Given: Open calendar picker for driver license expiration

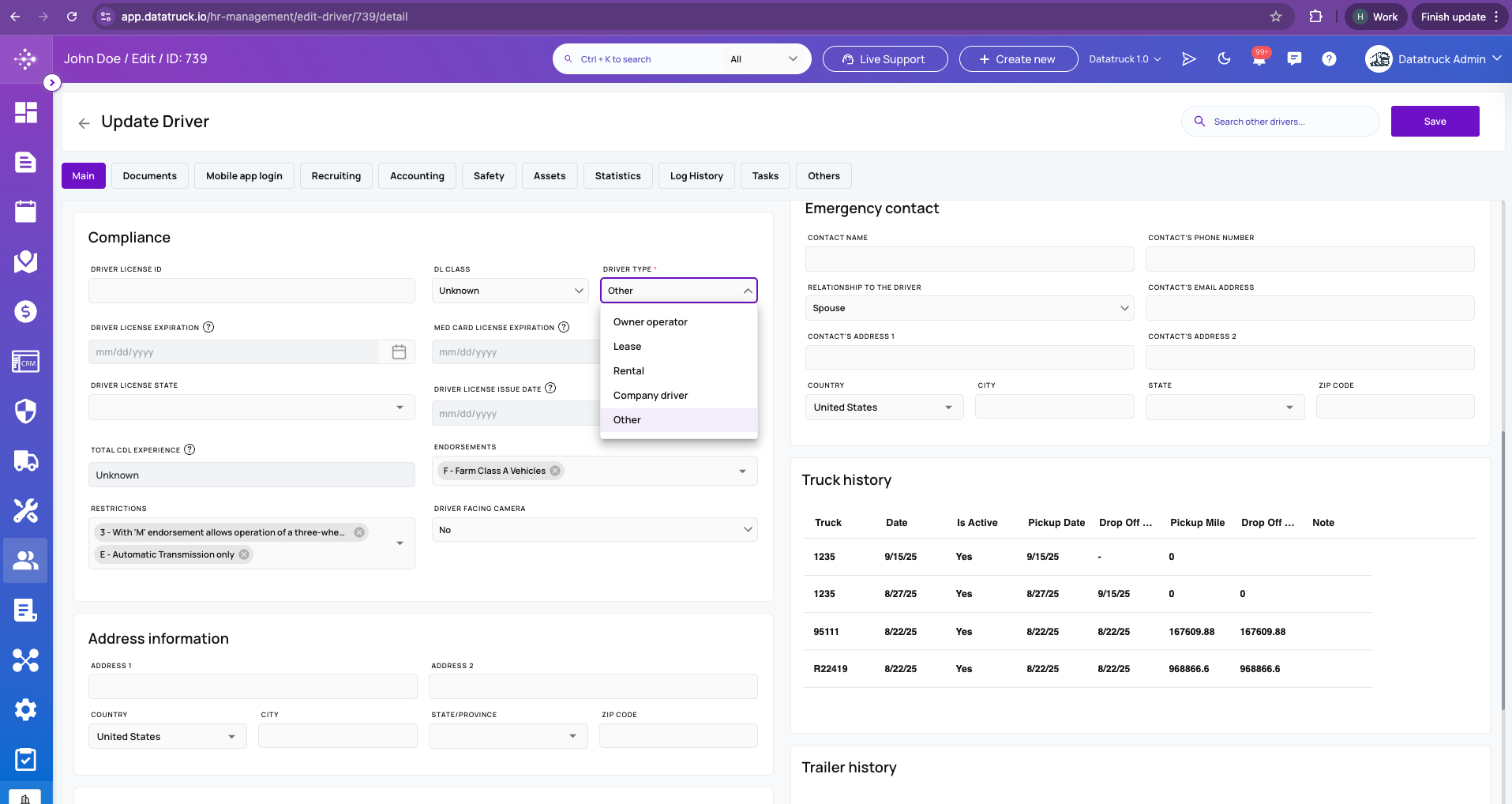Looking at the screenshot, I should coord(399,352).
